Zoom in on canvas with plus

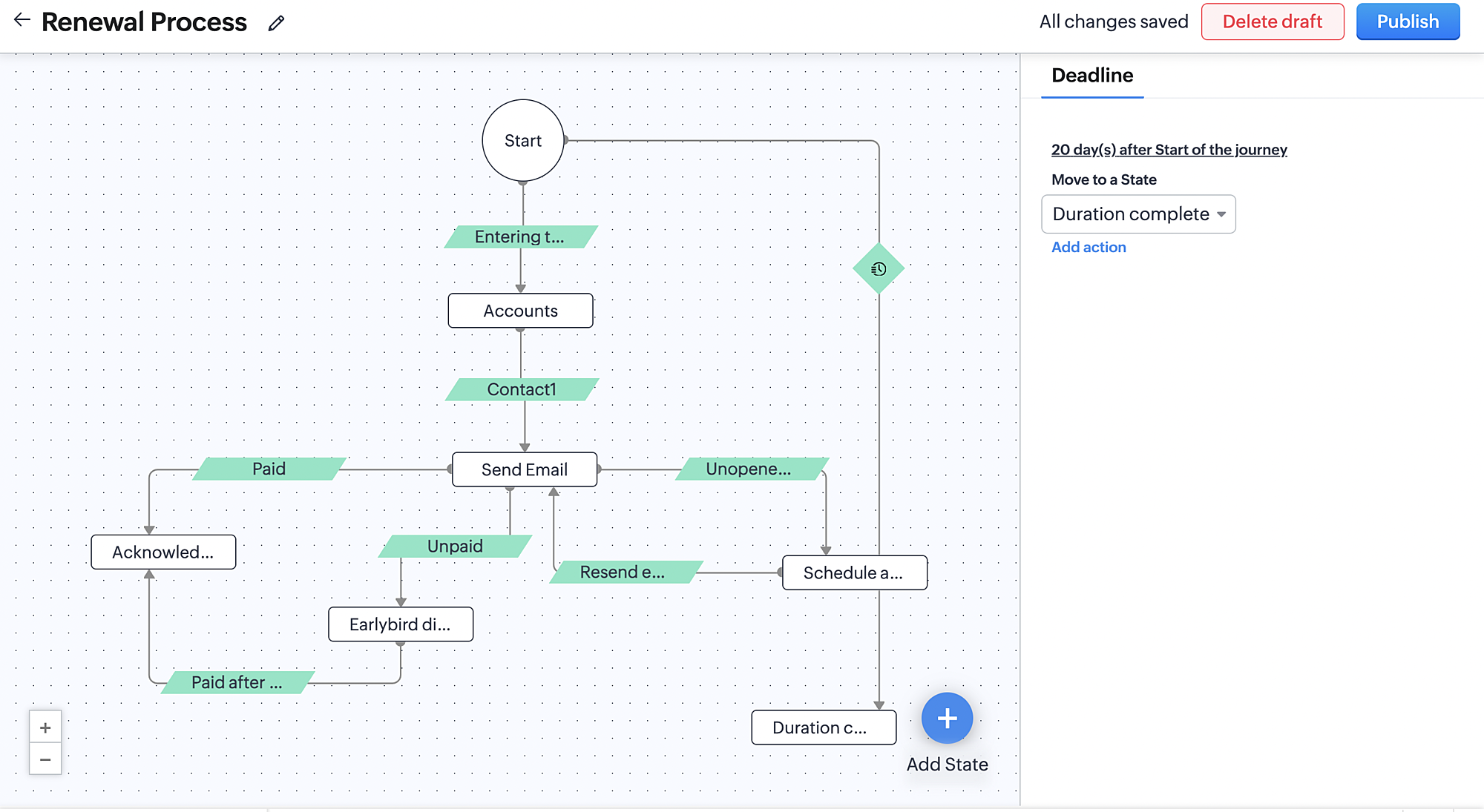click(45, 727)
